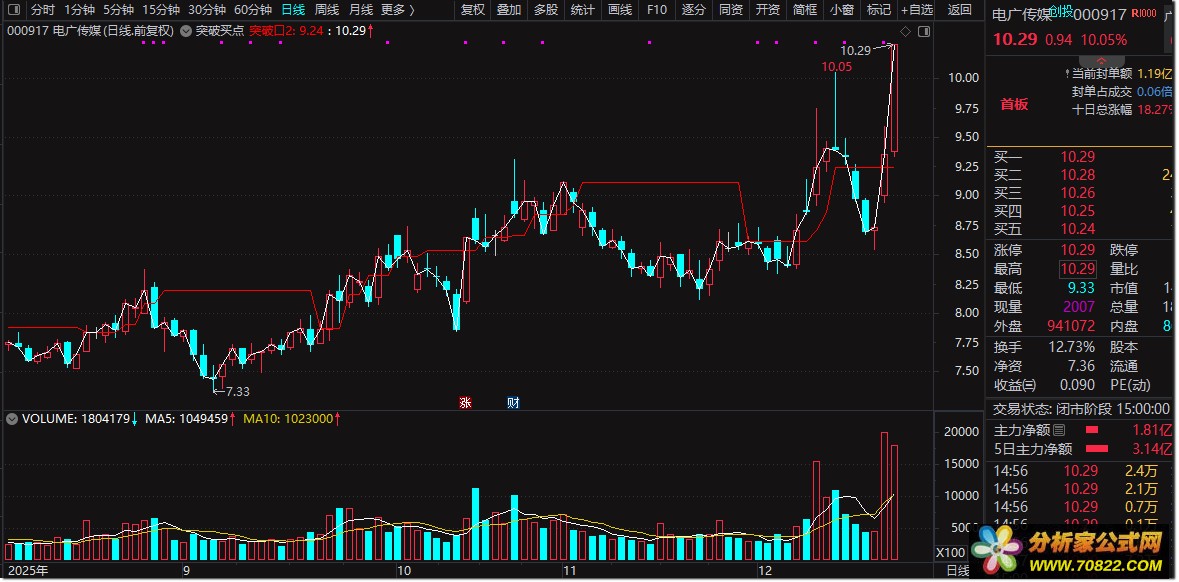Switch to 月线 monthly chart
The height and width of the screenshot is (582, 1179).
pyautogui.click(x=360, y=10)
